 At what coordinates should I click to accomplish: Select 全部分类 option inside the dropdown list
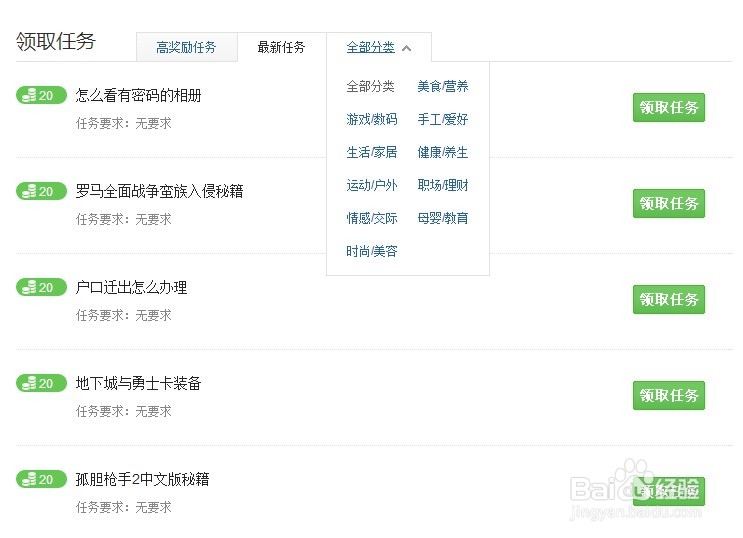(x=371, y=87)
